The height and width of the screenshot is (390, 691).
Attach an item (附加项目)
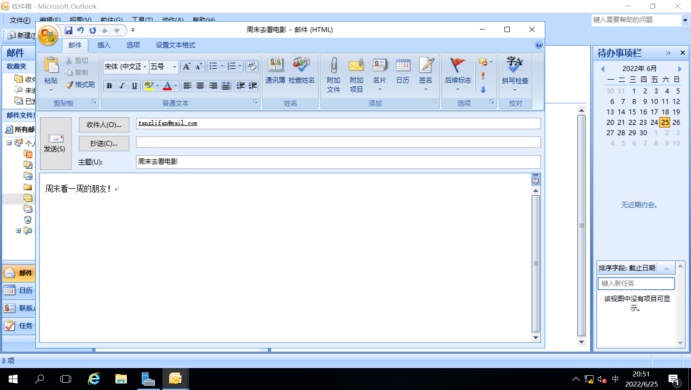[356, 75]
